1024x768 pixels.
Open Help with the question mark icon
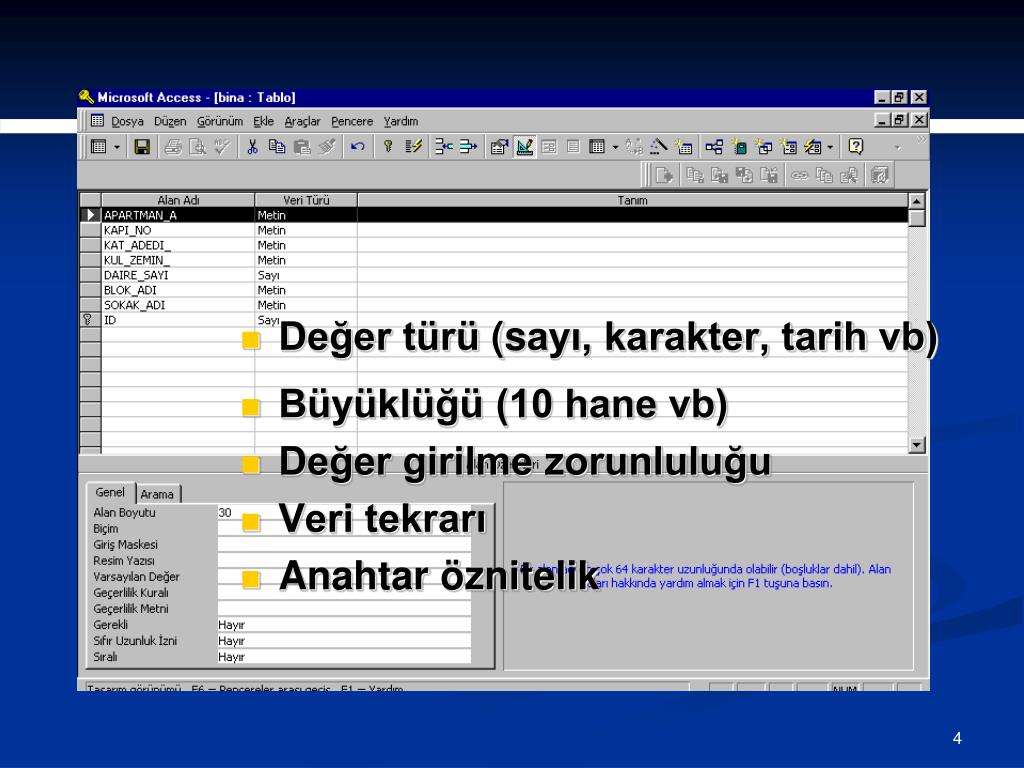[856, 147]
